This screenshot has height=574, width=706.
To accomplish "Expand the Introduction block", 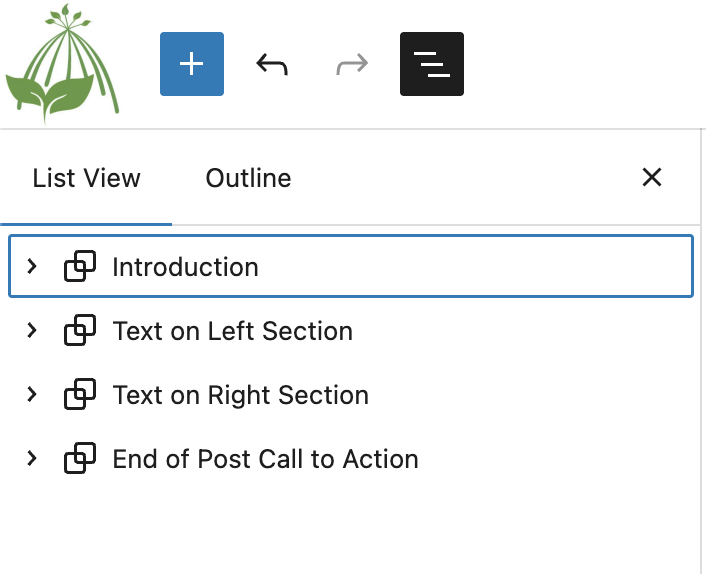I will tap(32, 267).
